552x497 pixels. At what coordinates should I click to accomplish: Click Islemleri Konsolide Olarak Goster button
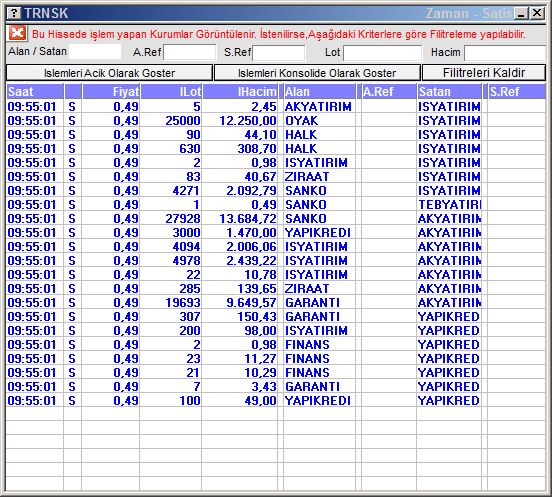(317, 73)
